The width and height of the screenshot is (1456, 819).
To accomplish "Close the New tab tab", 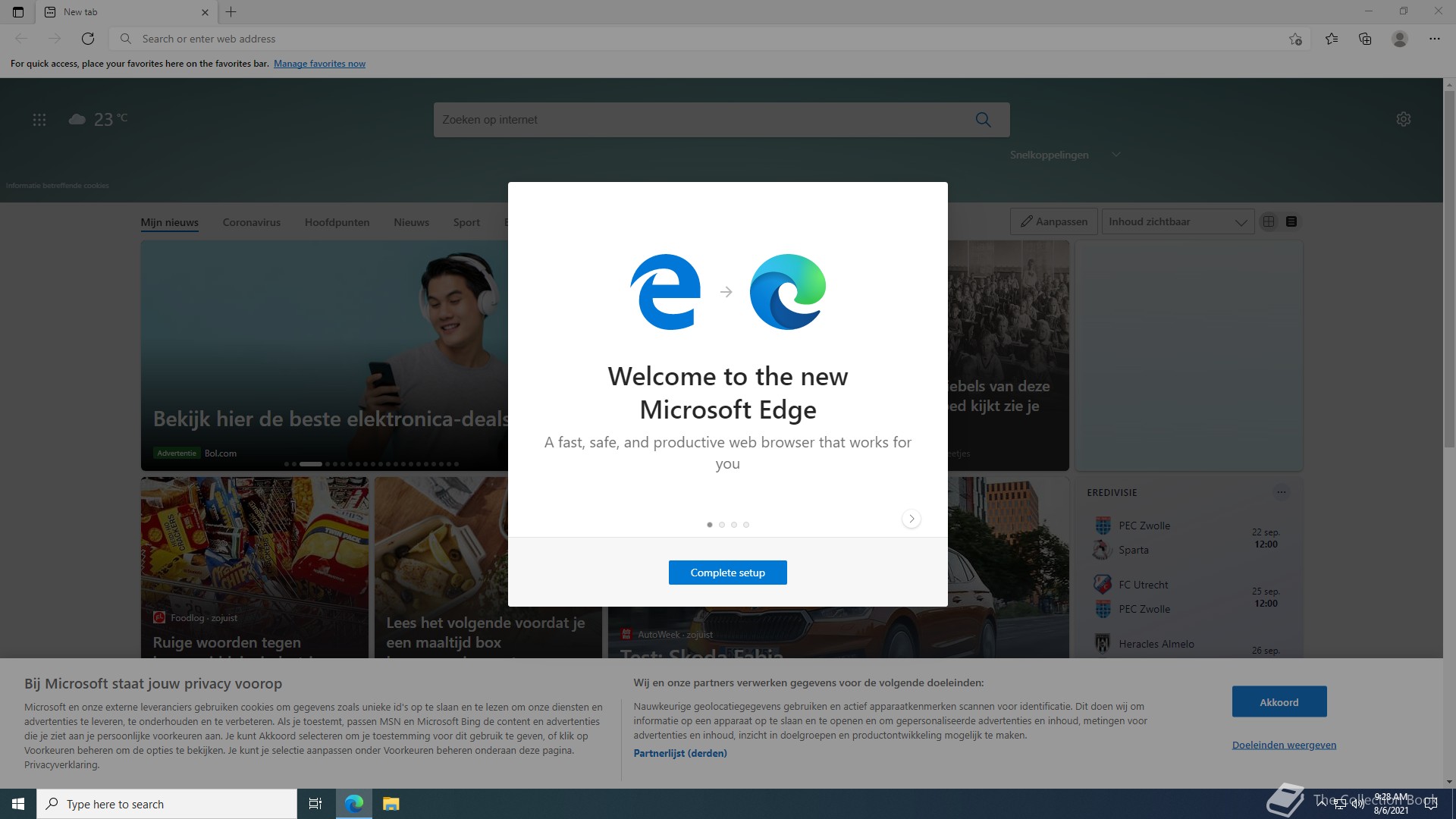I will tap(205, 12).
